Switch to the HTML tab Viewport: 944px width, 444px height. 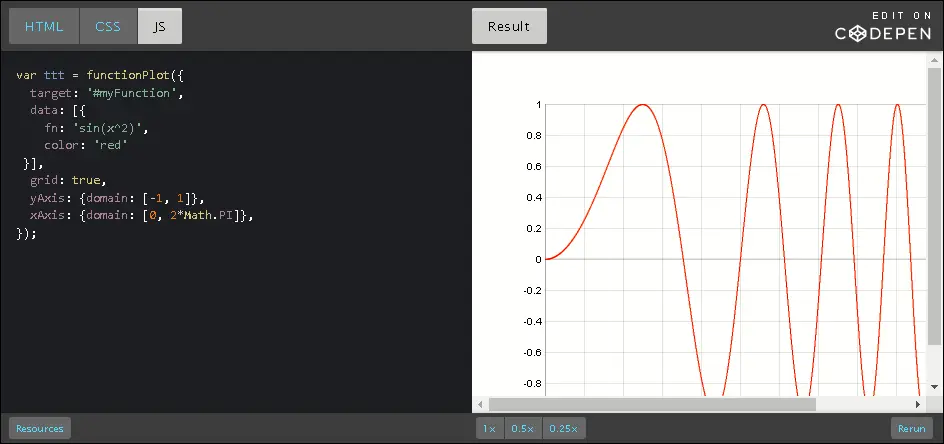pos(43,27)
